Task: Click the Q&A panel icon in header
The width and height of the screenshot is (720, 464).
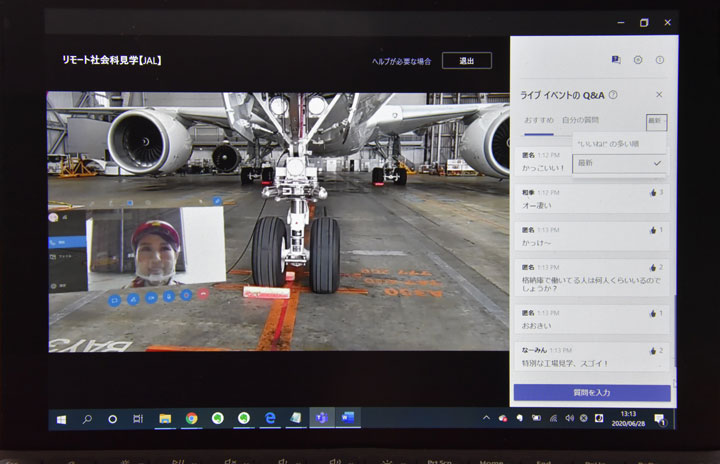Action: [616, 60]
